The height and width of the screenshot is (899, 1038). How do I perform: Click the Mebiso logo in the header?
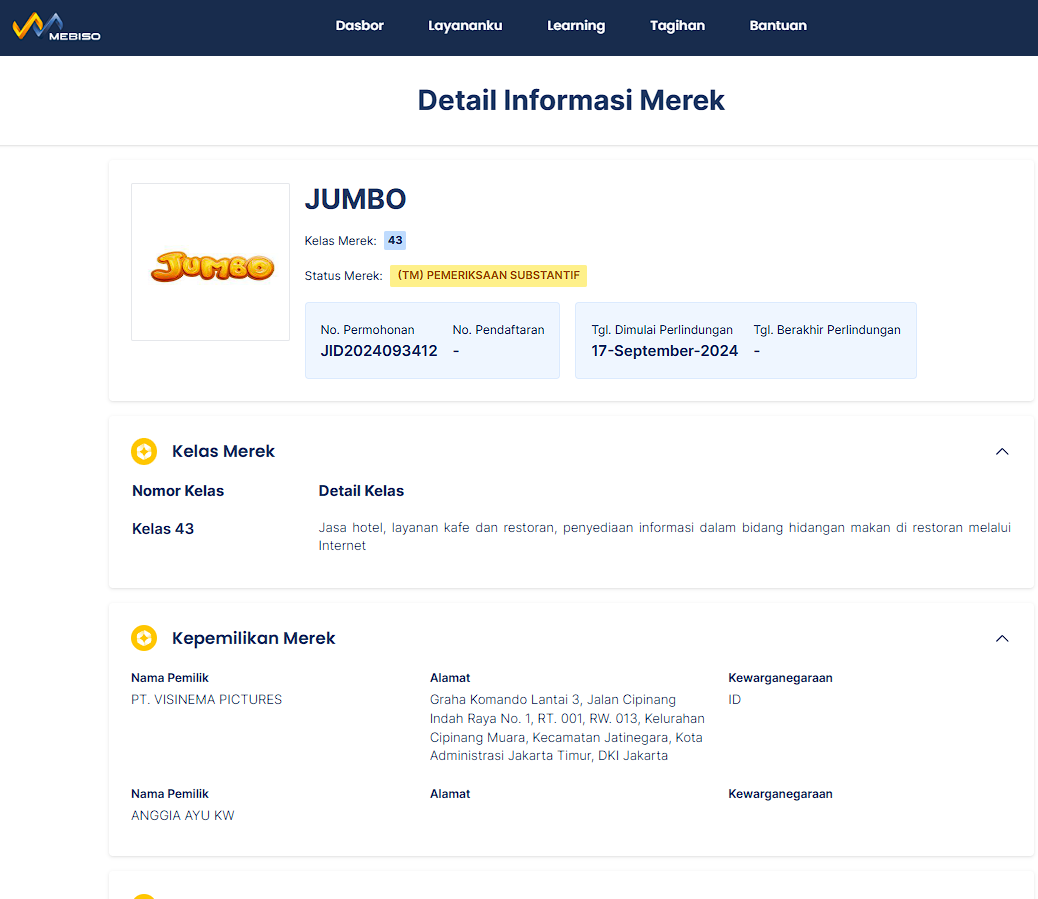[57, 27]
